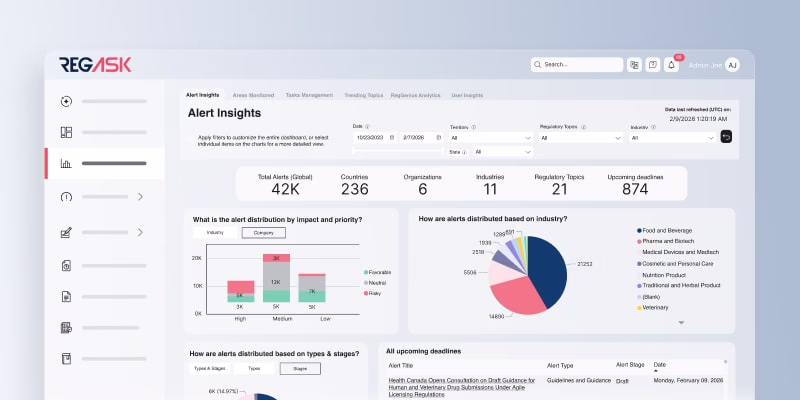The height and width of the screenshot is (400, 800).
Task: Toggle Neutral legend item
Action: (x=375, y=283)
